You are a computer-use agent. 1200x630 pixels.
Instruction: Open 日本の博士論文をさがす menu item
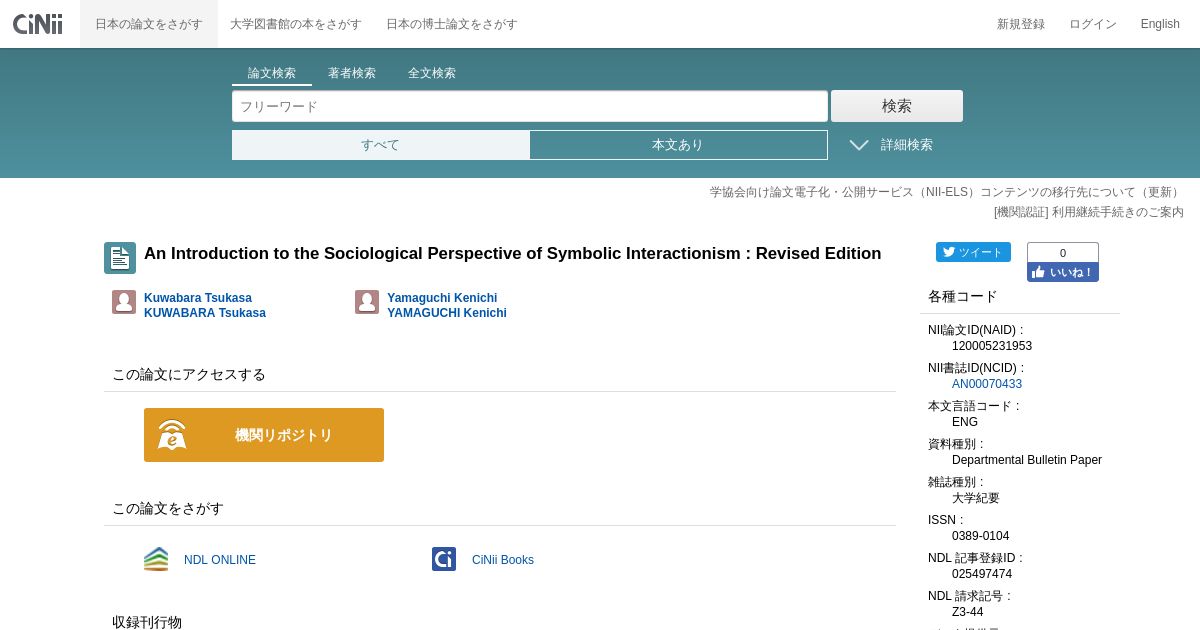point(452,24)
